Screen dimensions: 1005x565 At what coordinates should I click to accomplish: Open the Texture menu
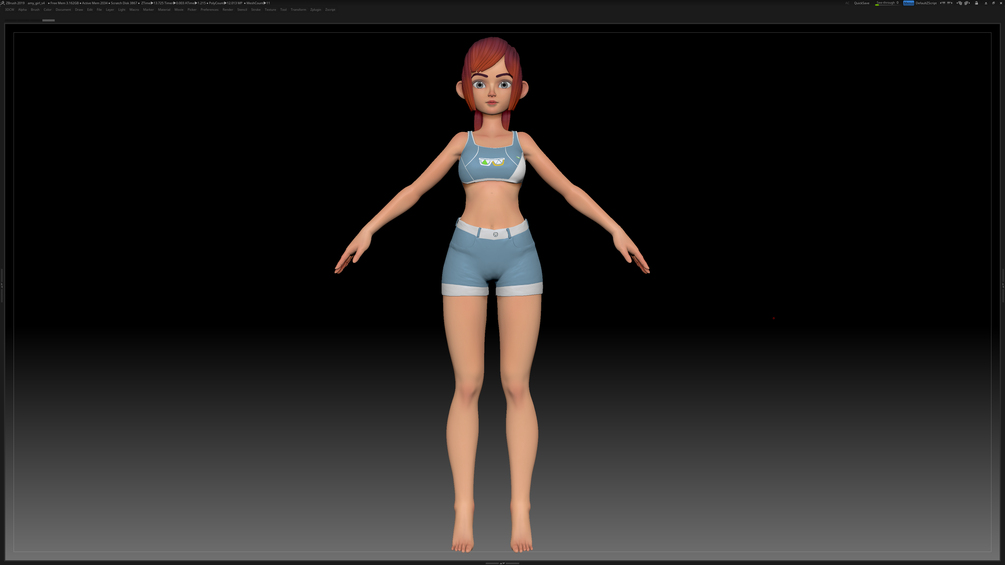click(270, 10)
